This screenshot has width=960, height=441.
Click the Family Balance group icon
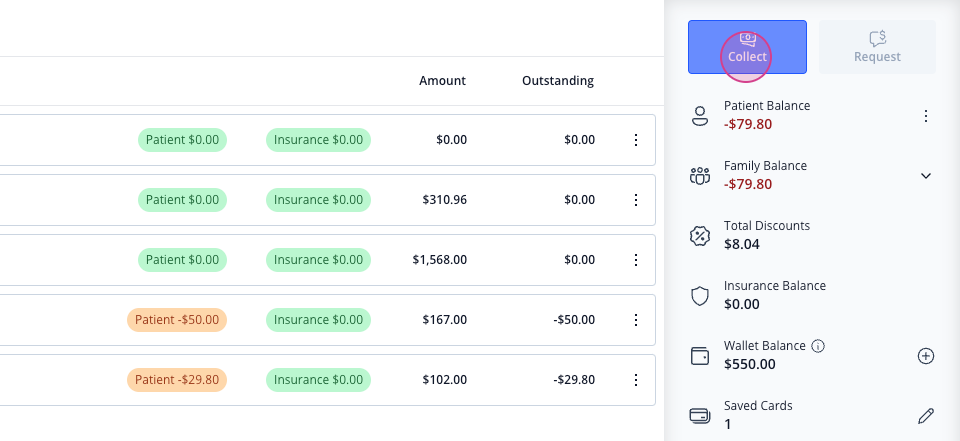(x=699, y=176)
